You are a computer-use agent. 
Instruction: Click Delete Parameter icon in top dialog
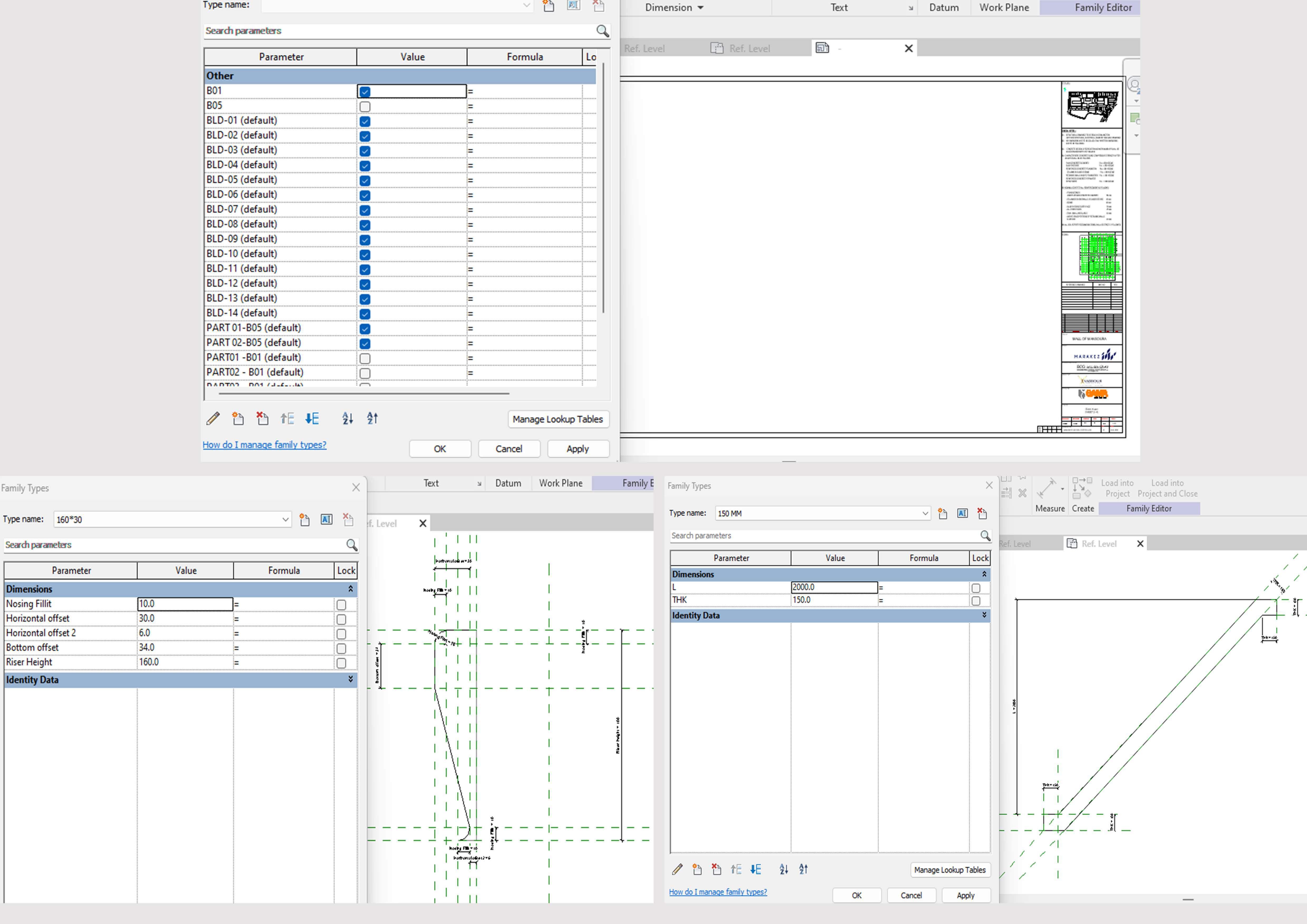click(x=262, y=419)
